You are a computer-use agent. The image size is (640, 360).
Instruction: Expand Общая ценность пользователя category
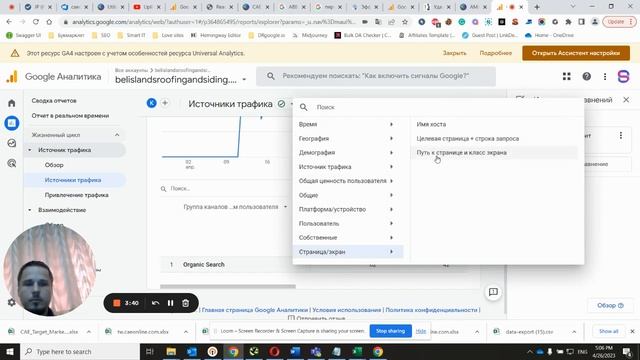(348, 181)
